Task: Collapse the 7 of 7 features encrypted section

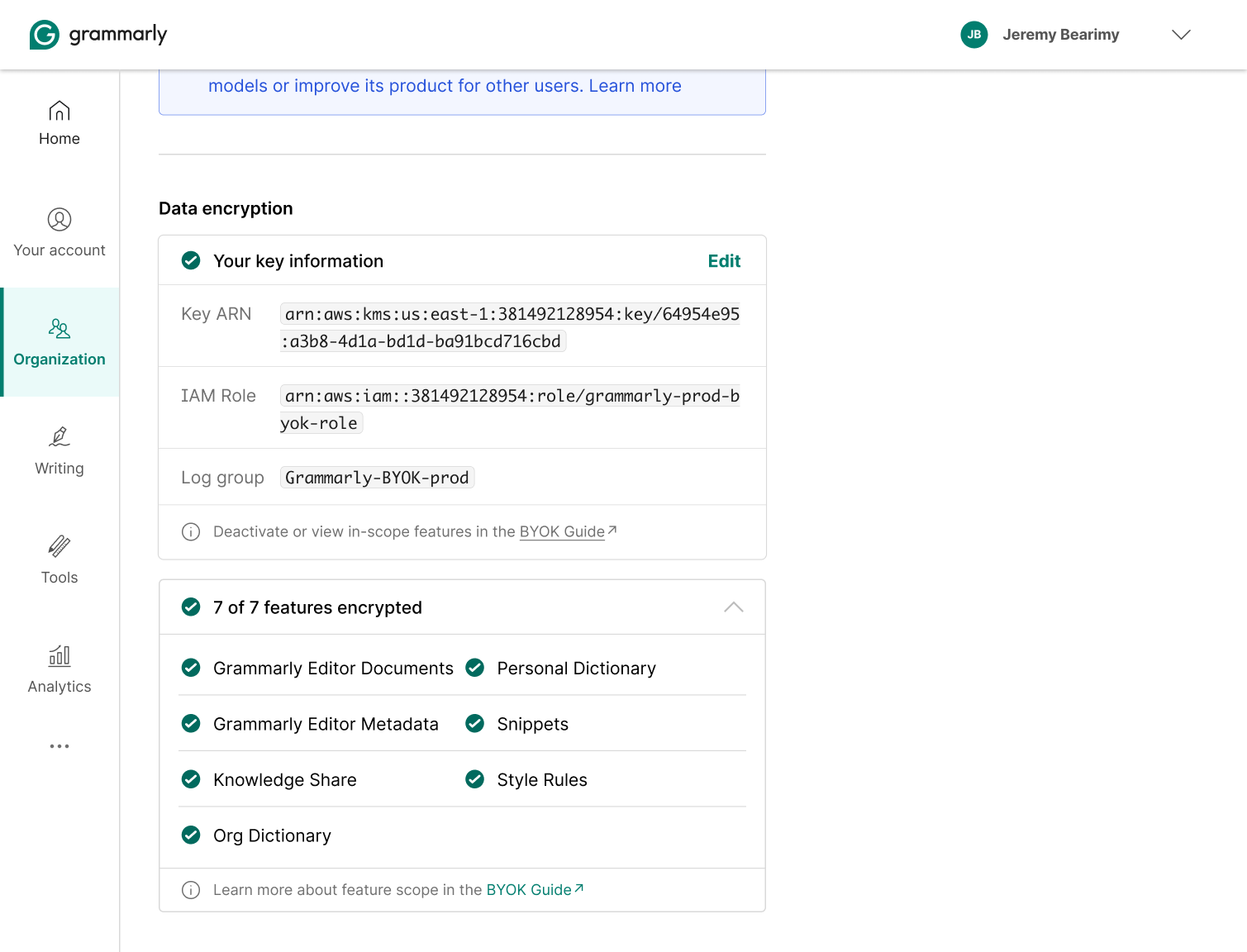Action: click(x=733, y=607)
